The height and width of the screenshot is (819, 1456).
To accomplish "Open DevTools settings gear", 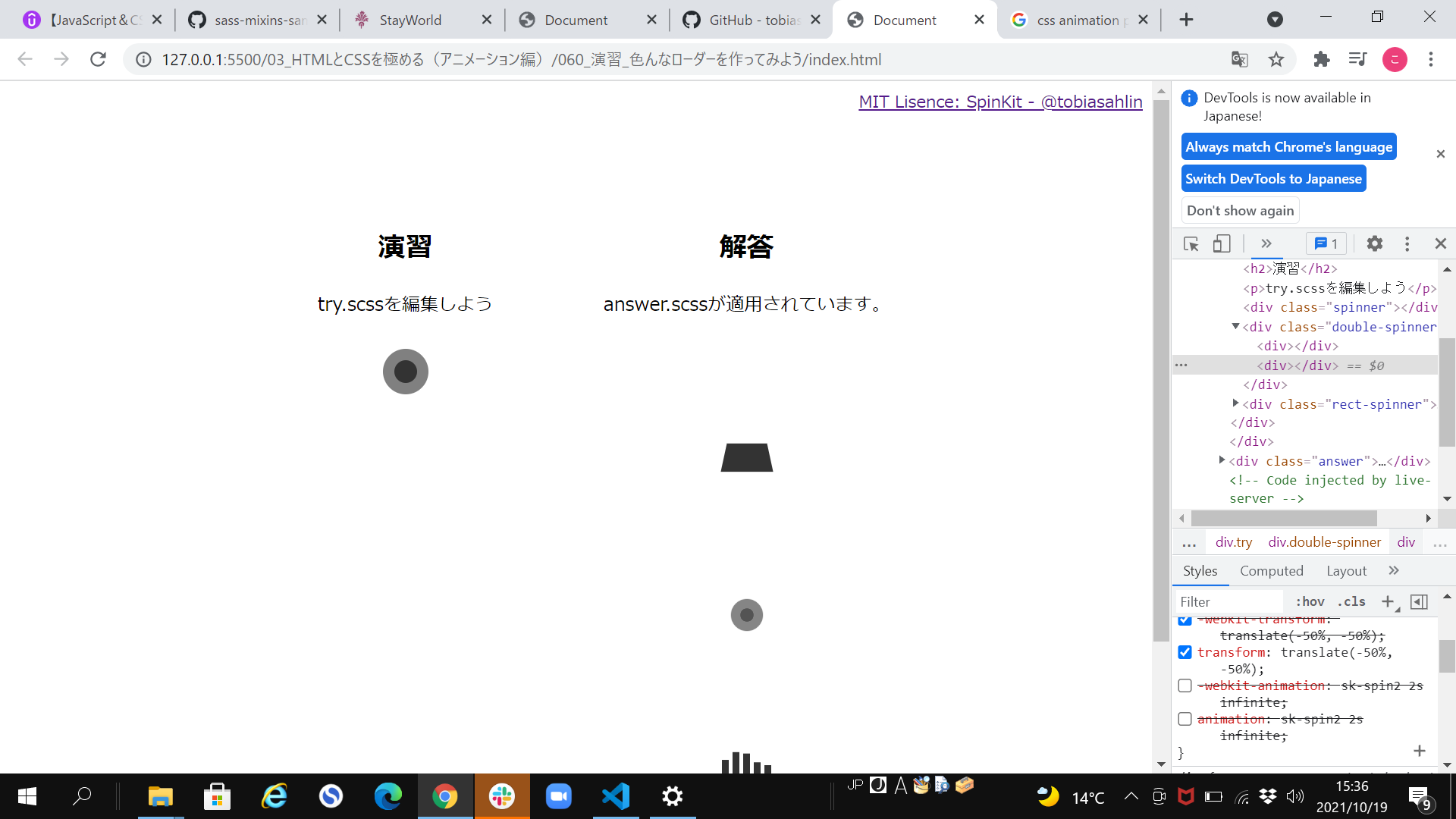I will pos(1374,243).
